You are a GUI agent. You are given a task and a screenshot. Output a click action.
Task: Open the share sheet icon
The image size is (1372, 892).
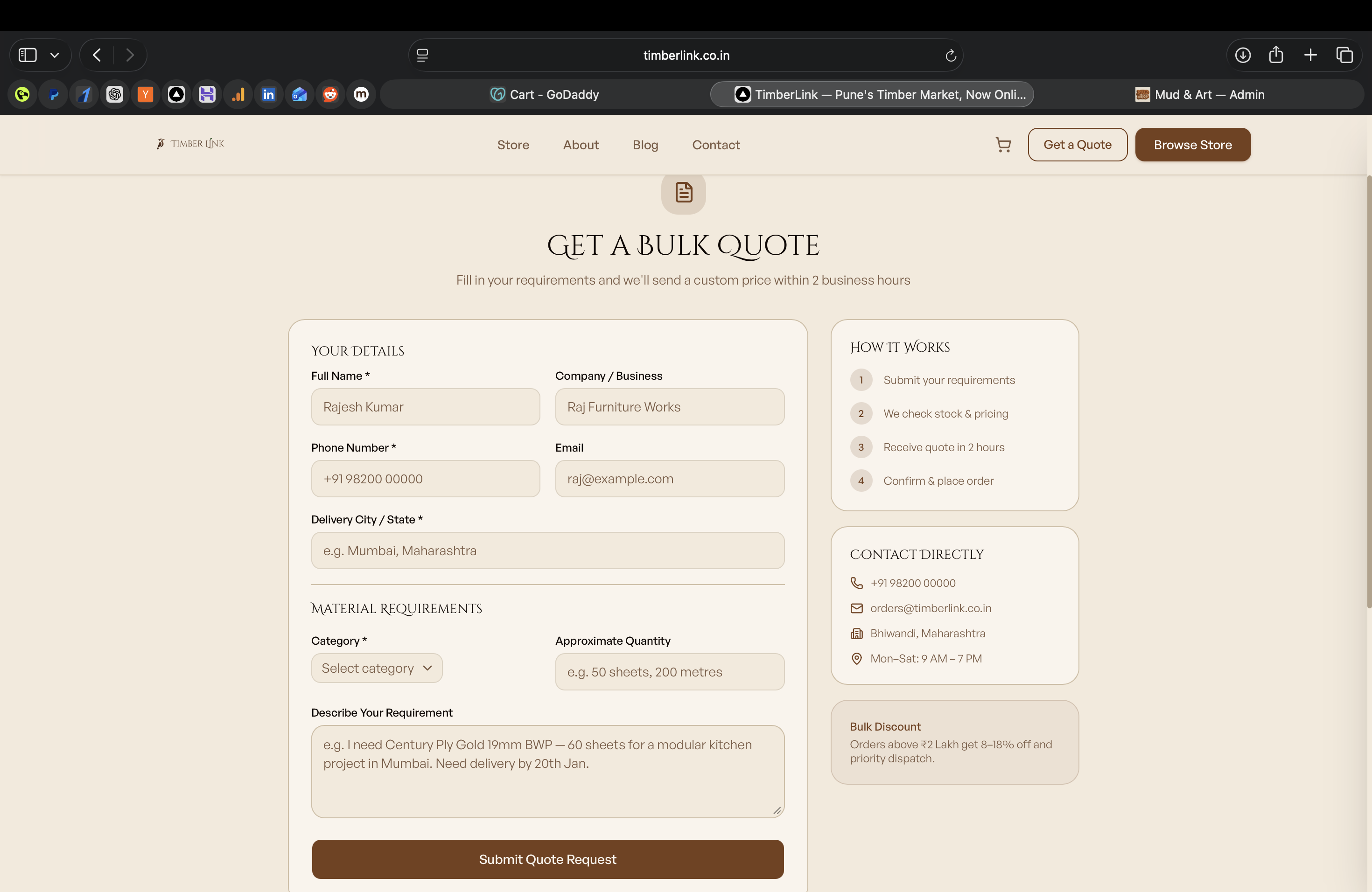point(1277,55)
